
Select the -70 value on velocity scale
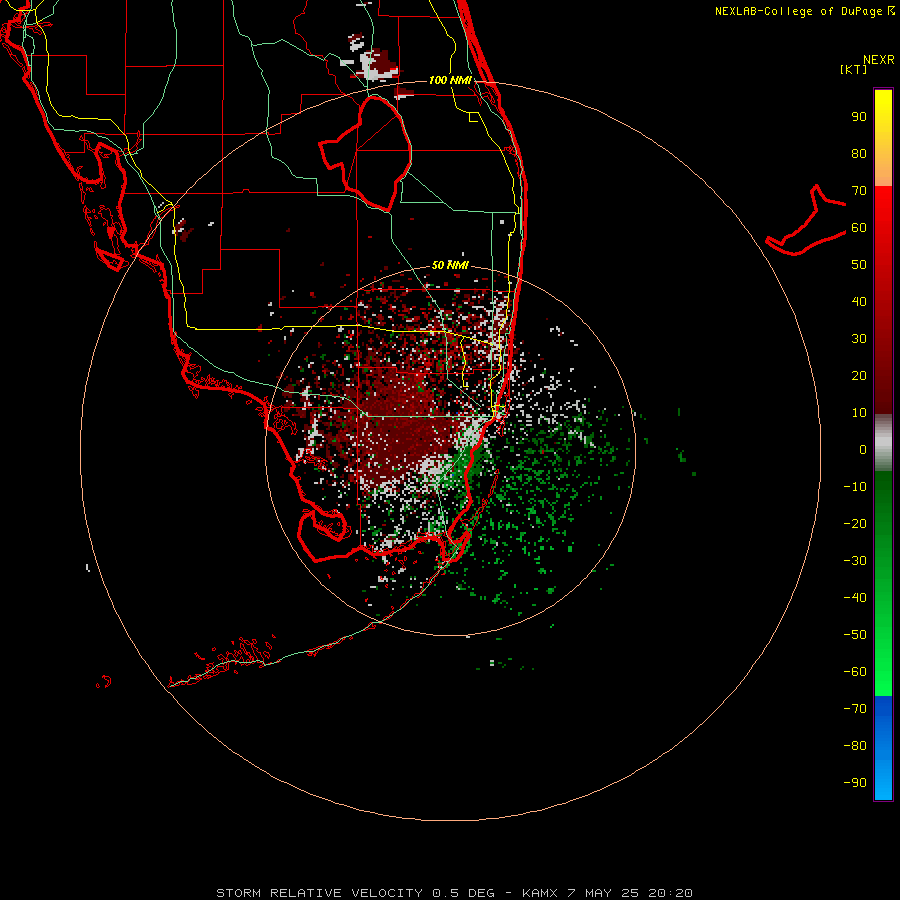[x=855, y=708]
